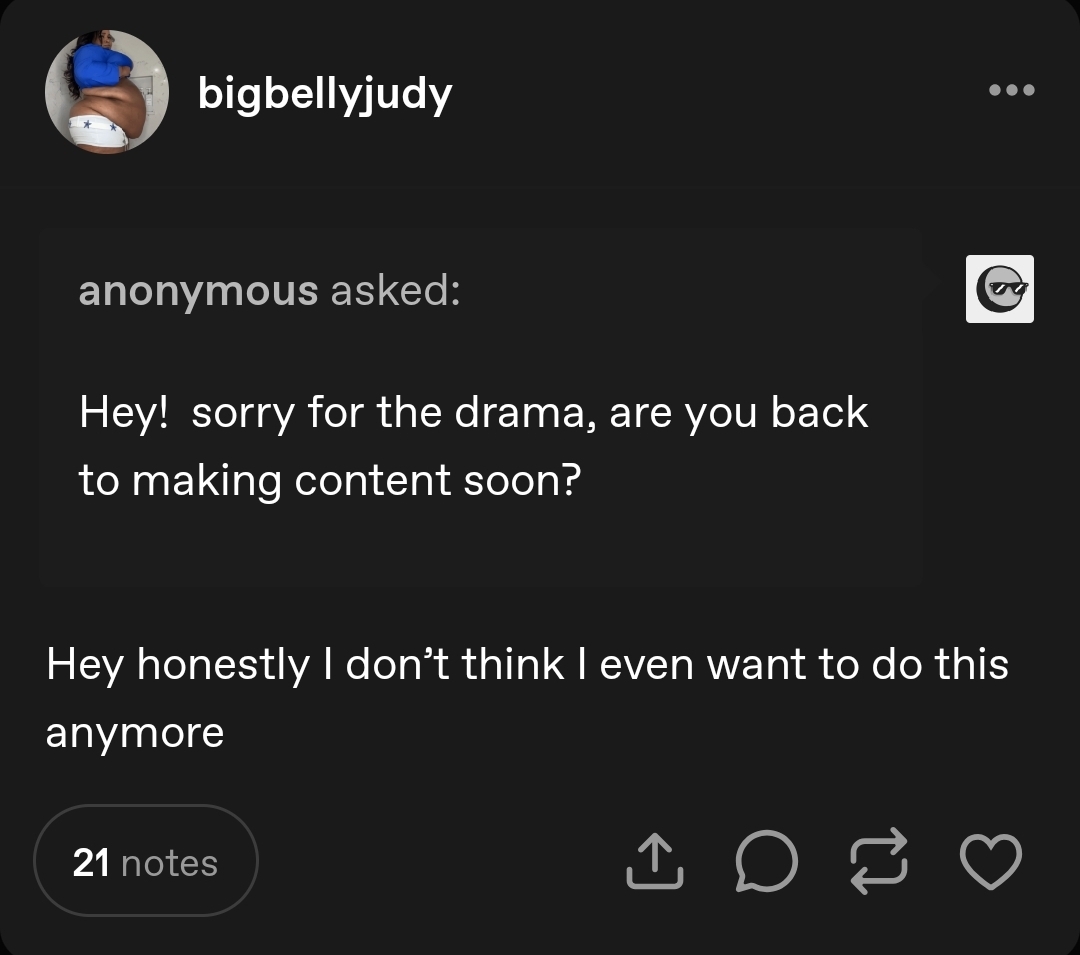Click the word "content" in the ask
This screenshot has width=1080, height=955.
click(x=373, y=481)
